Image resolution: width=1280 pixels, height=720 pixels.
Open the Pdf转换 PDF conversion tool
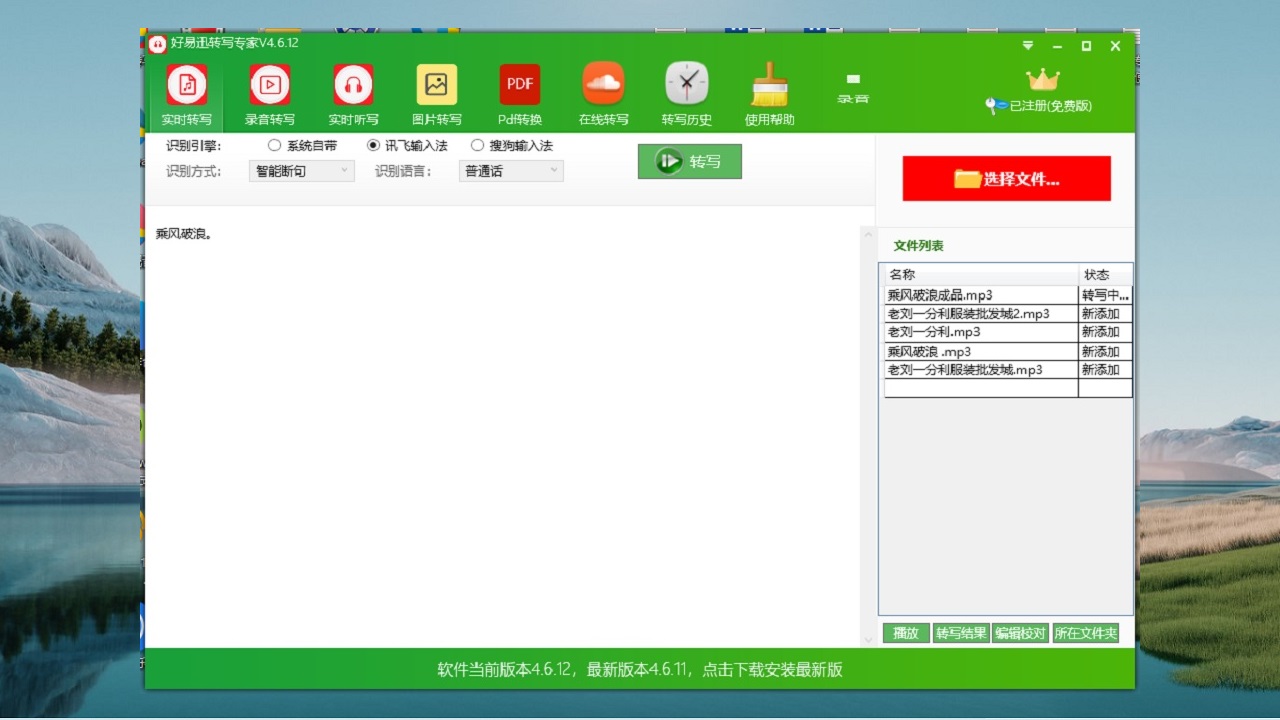(520, 96)
